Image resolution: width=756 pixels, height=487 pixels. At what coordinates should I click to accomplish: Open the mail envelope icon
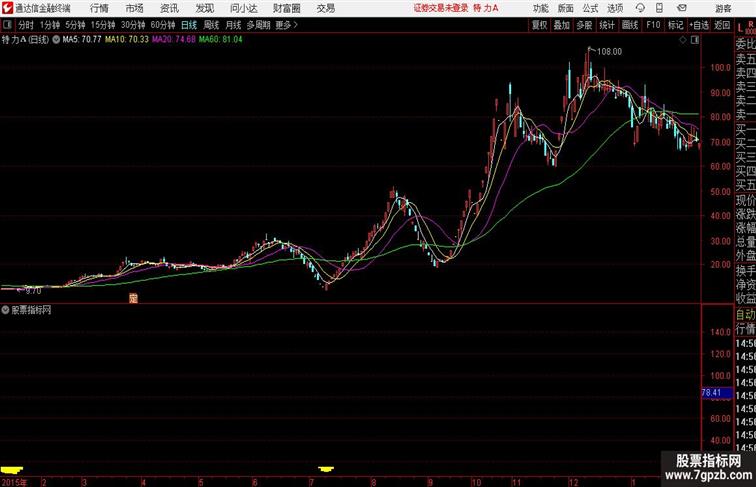(x=682, y=8)
